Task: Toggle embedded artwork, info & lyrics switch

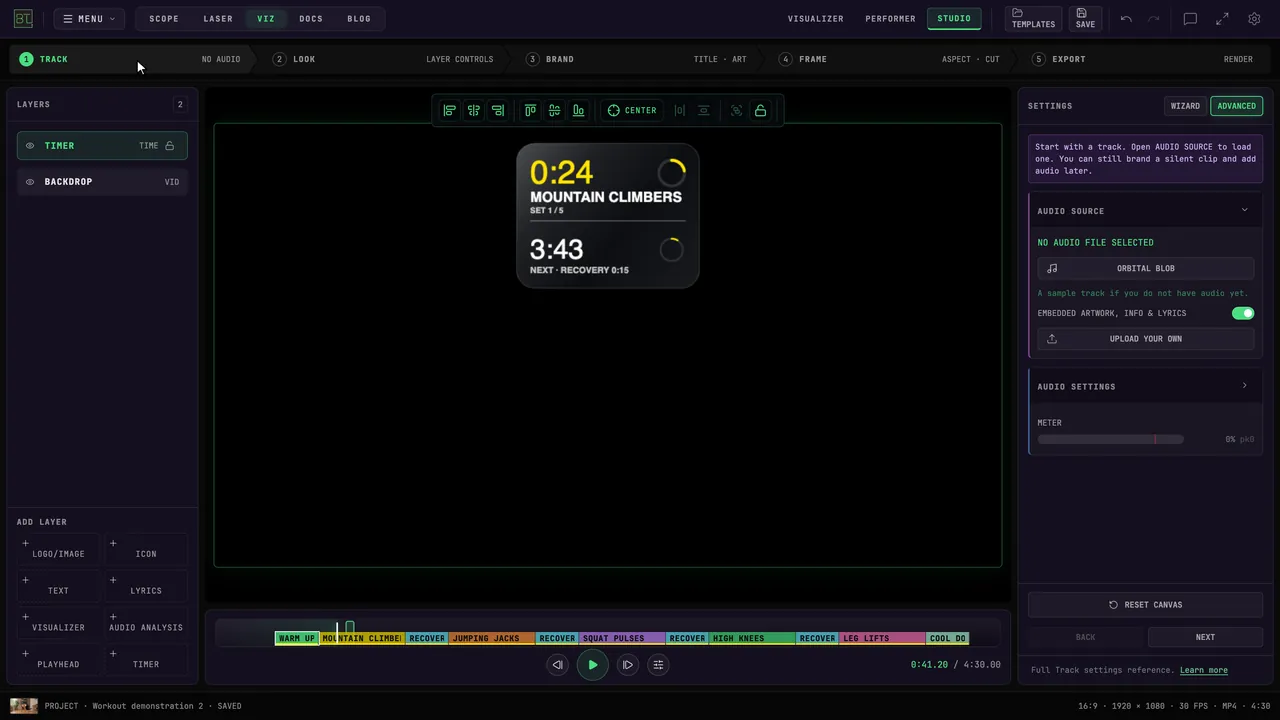Action: coord(1243,313)
